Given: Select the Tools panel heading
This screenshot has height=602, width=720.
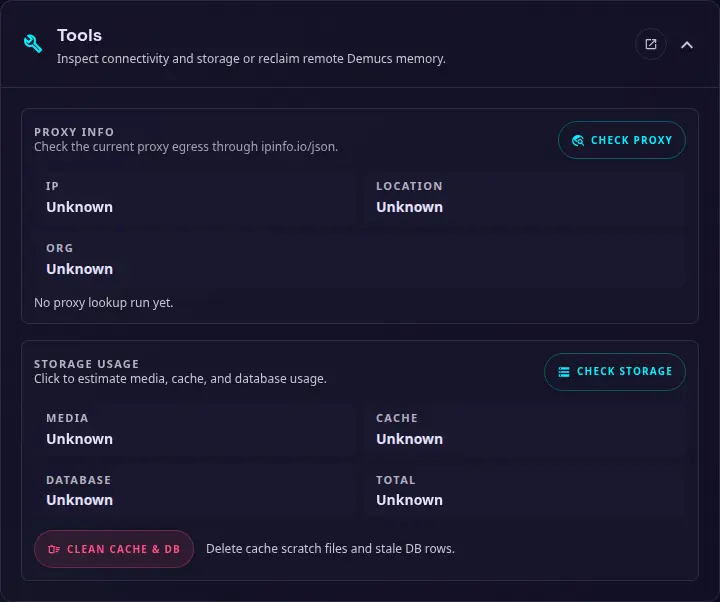Looking at the screenshot, I should click(x=79, y=35).
